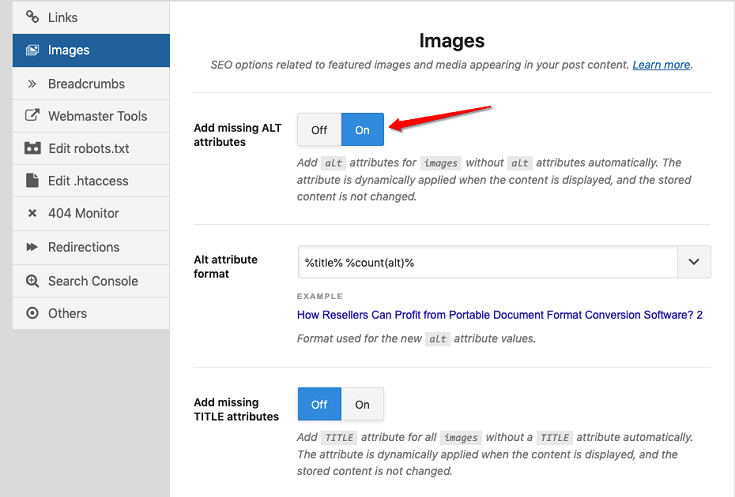Switch to Webmaster Tools tab
The image size is (735, 497).
coord(91,116)
